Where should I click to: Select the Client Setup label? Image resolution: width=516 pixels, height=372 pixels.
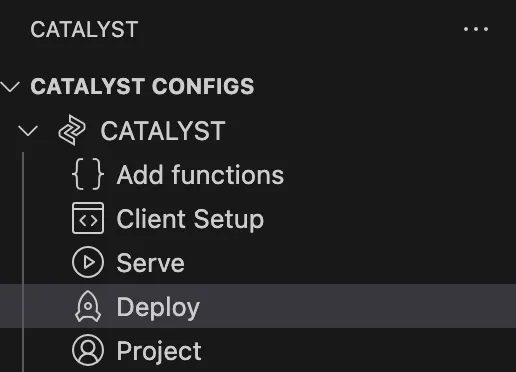[x=190, y=219]
